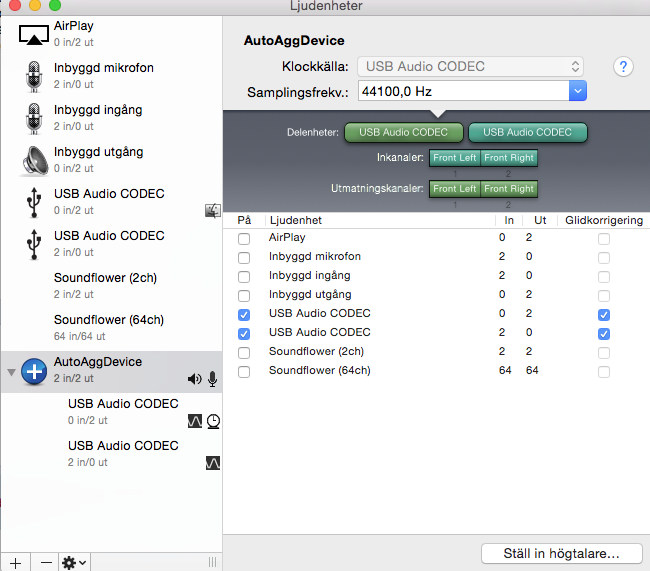Viewport: 650px width, 571px height.
Task: Select Soundflower (64ch) in the sidebar
Action: tap(108, 327)
